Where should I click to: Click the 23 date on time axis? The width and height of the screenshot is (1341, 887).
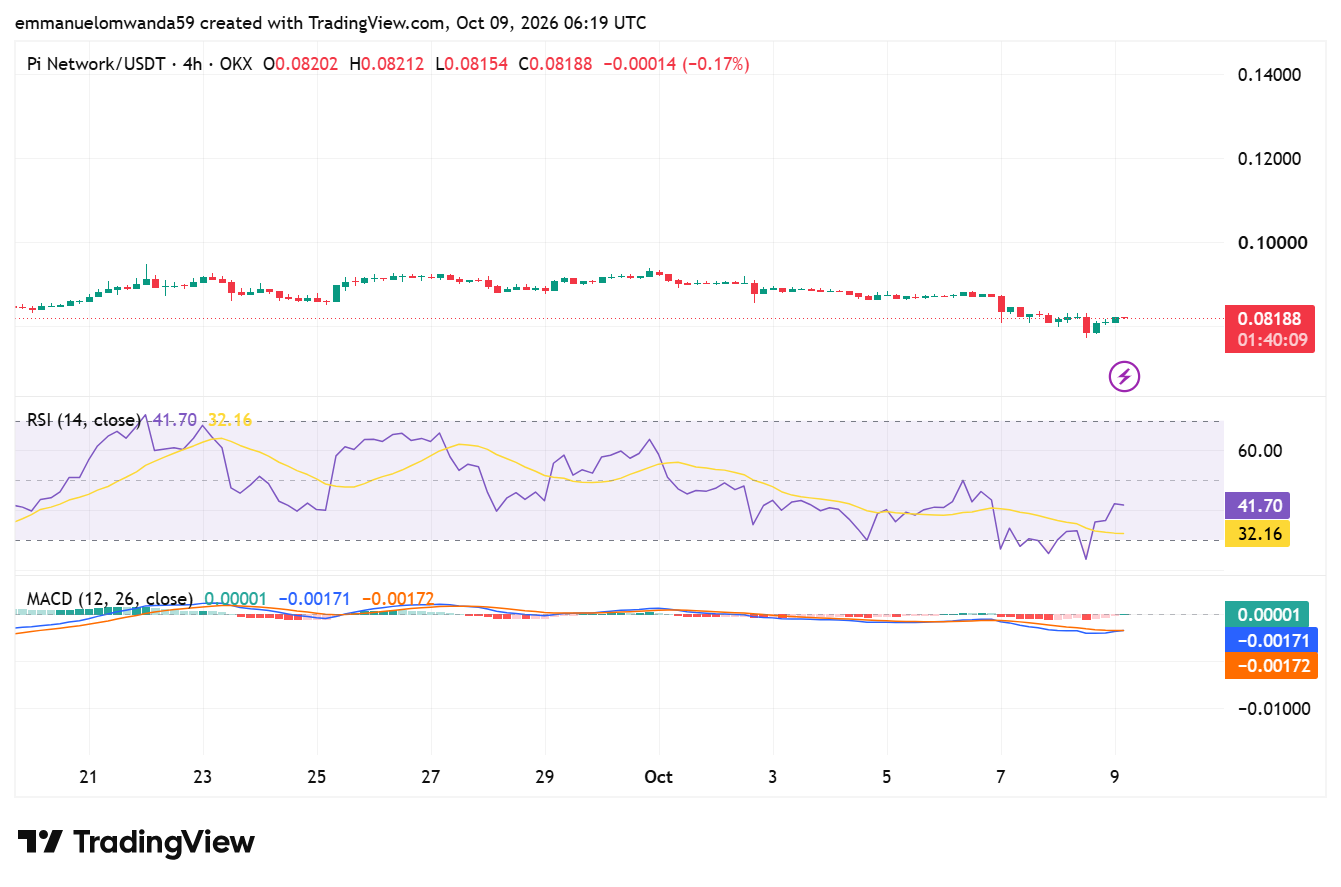tap(203, 777)
